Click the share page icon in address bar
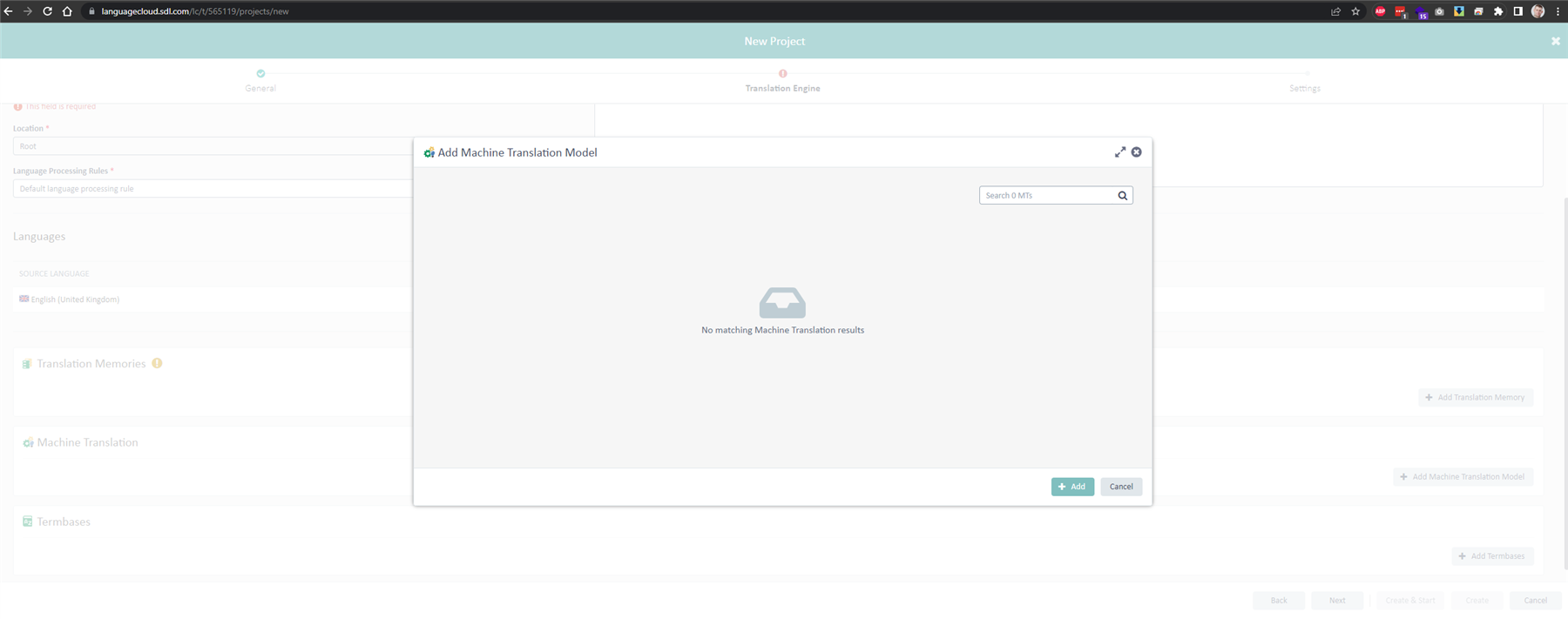 [x=1335, y=11]
